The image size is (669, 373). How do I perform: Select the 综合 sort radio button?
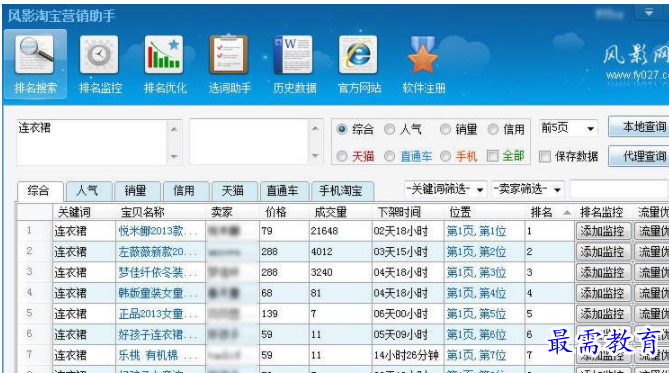coord(342,129)
